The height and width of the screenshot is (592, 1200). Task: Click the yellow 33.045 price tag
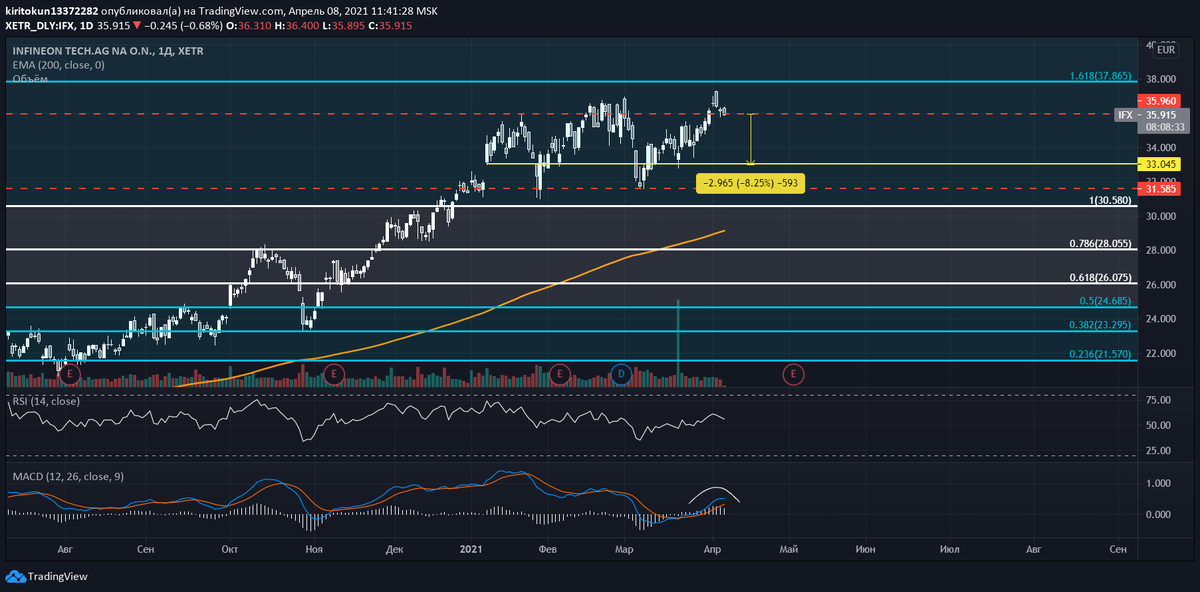[x=1161, y=164]
